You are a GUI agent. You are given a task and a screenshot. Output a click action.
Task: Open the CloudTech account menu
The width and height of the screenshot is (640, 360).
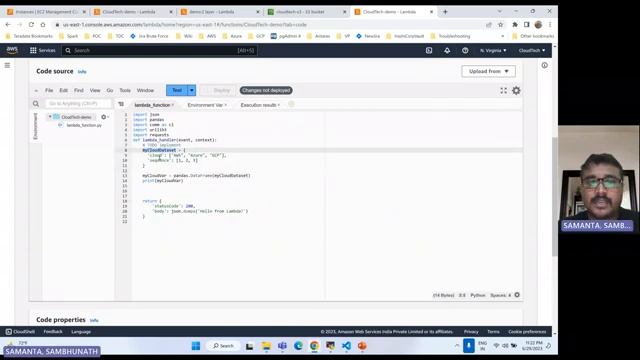[532, 50]
